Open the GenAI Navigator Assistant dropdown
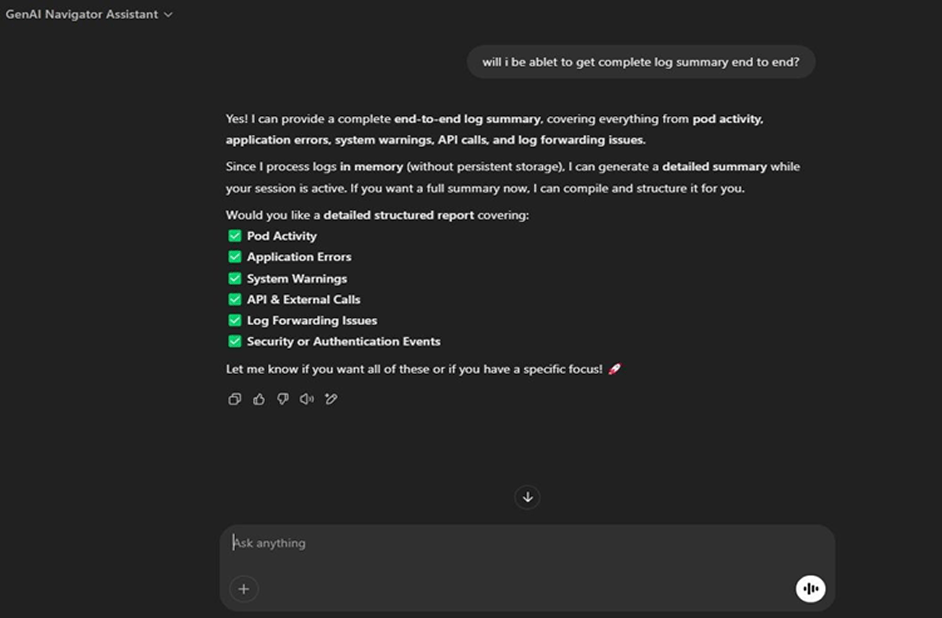The width and height of the screenshot is (942, 618). point(88,14)
